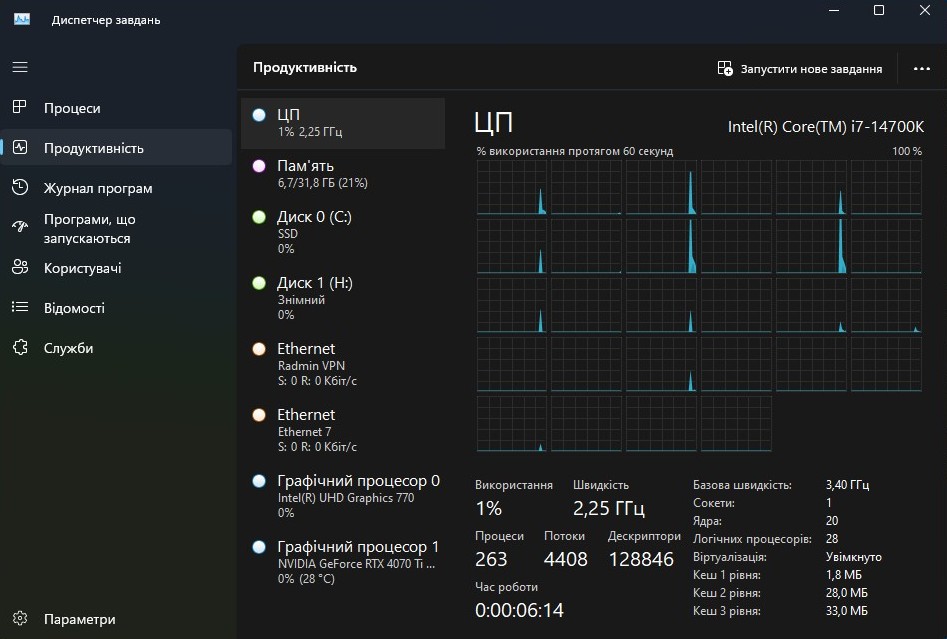The width and height of the screenshot is (947, 639).
Task: Click the Параметри gear icon
Action: click(20, 618)
